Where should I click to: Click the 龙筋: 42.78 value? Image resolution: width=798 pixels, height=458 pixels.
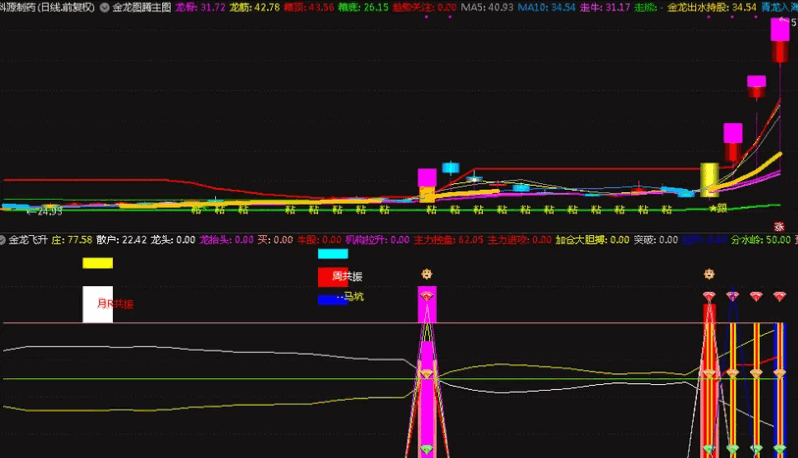[x=254, y=8]
